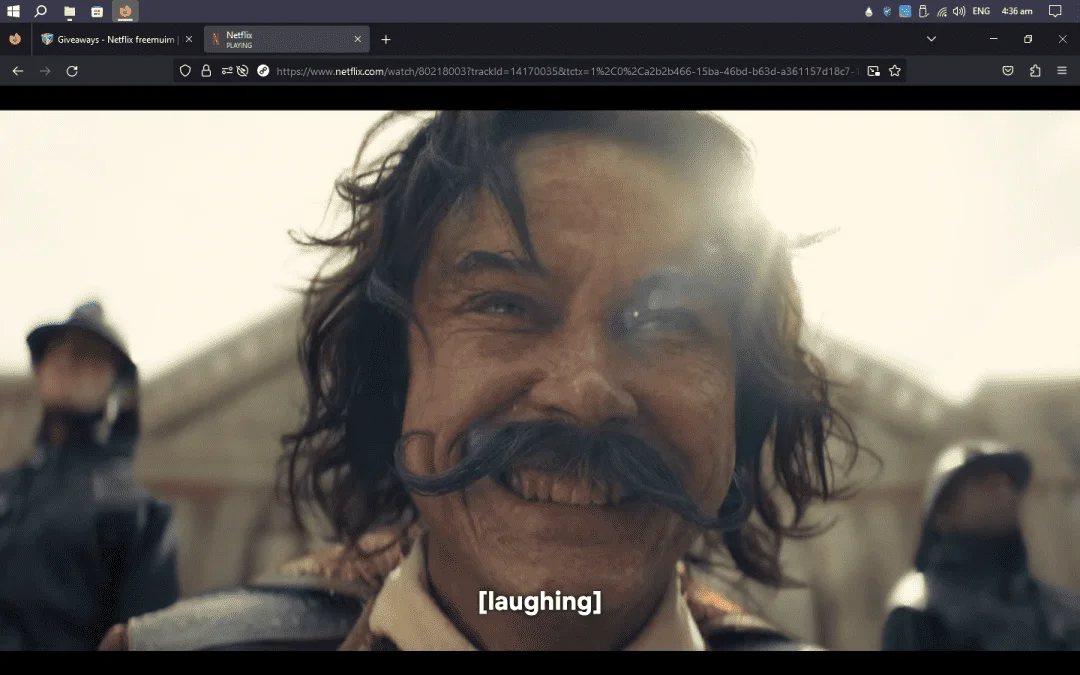1080x675 pixels.
Task: Switch input language ENG indicator
Action: 981,11
